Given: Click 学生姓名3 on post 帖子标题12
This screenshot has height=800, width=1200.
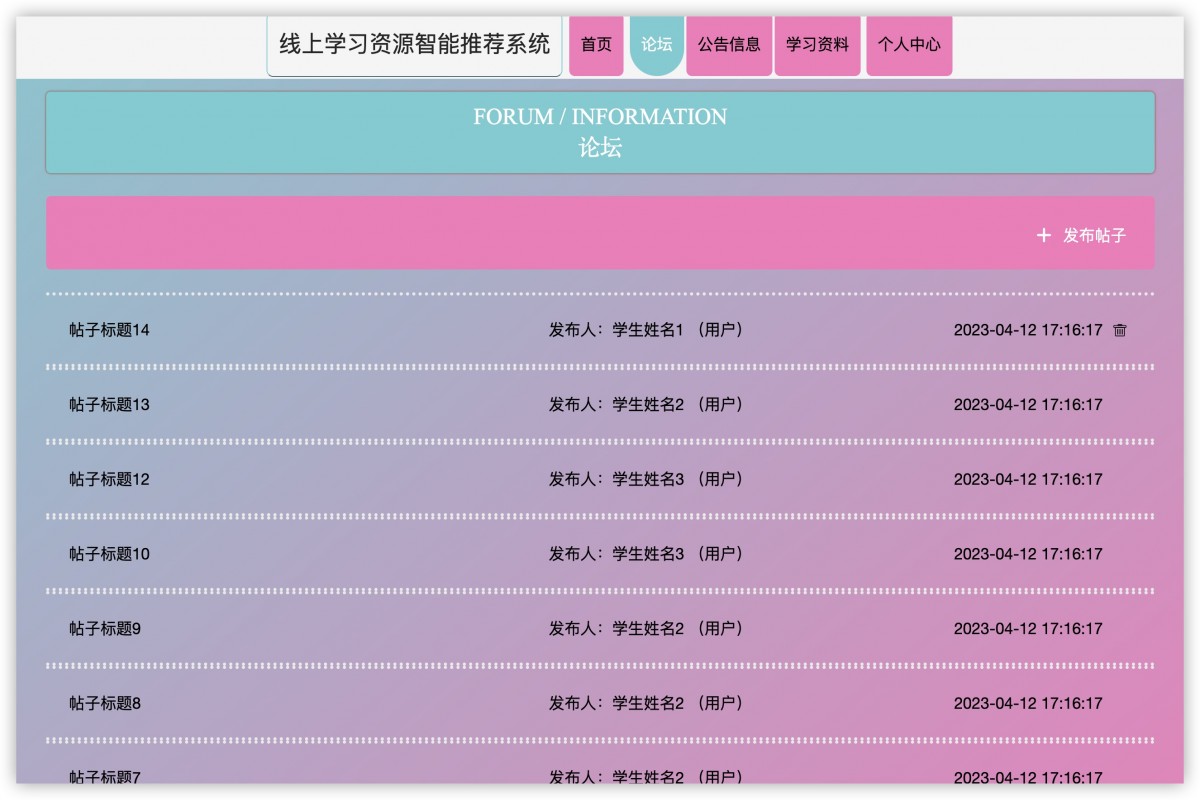Looking at the screenshot, I should [648, 478].
